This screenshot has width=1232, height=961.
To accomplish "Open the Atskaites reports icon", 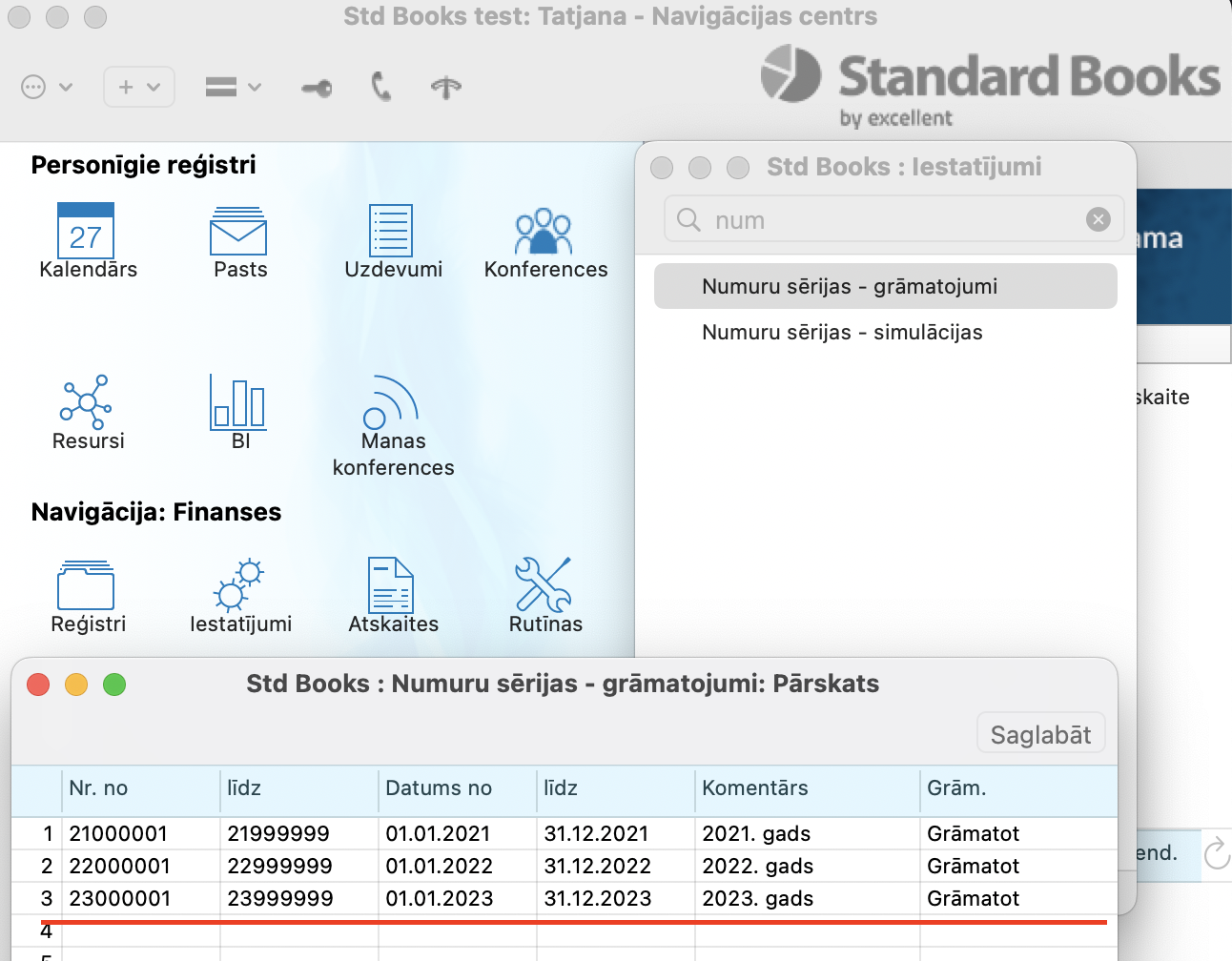I will click(391, 585).
